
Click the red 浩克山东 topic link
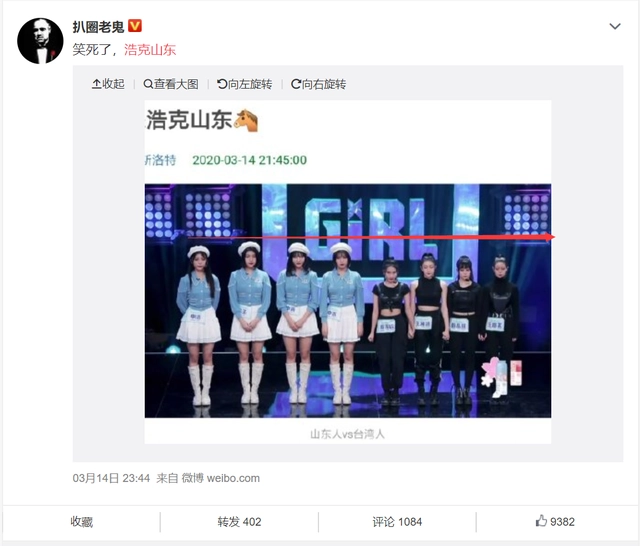click(150, 50)
